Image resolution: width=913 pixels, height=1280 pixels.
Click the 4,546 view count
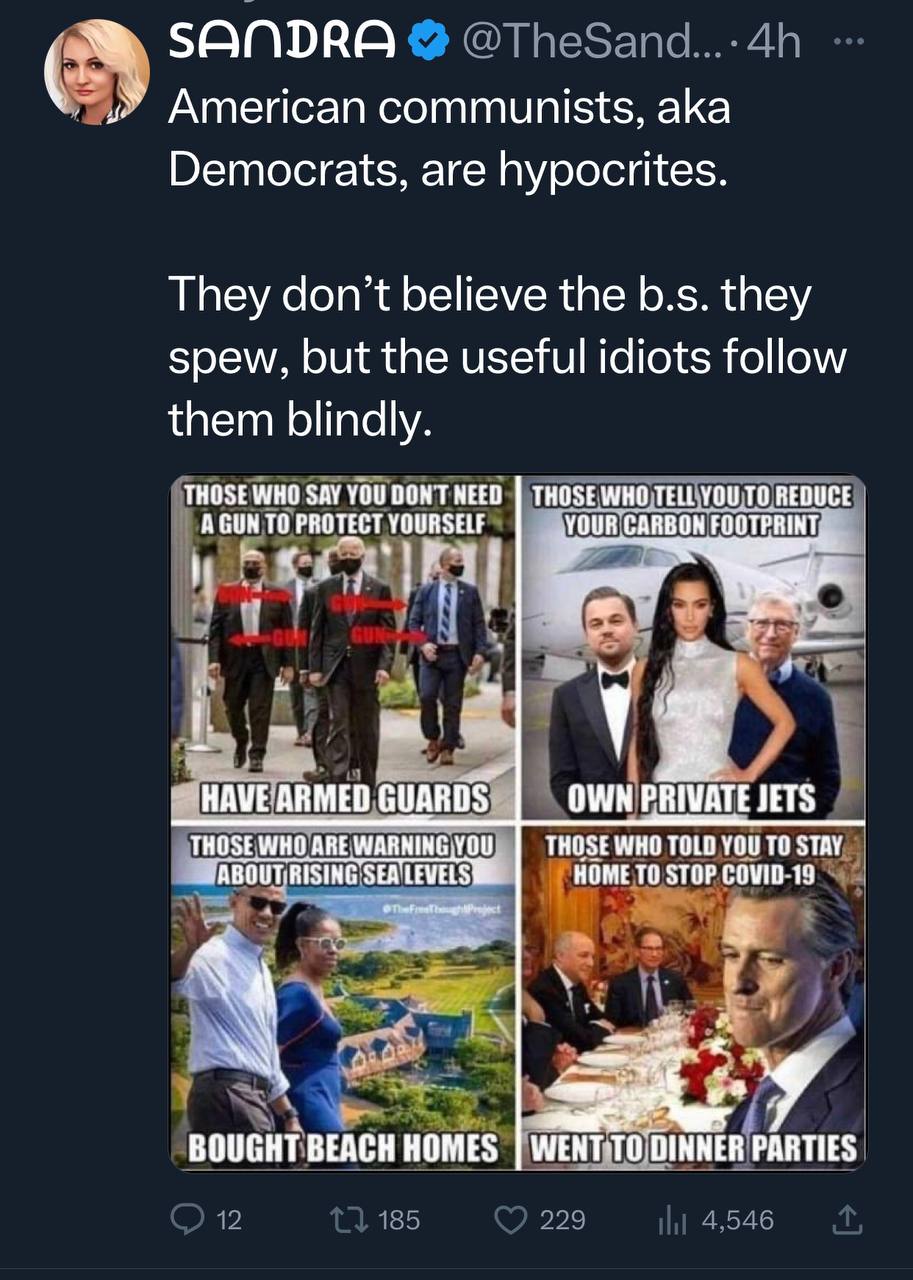coord(738,1220)
